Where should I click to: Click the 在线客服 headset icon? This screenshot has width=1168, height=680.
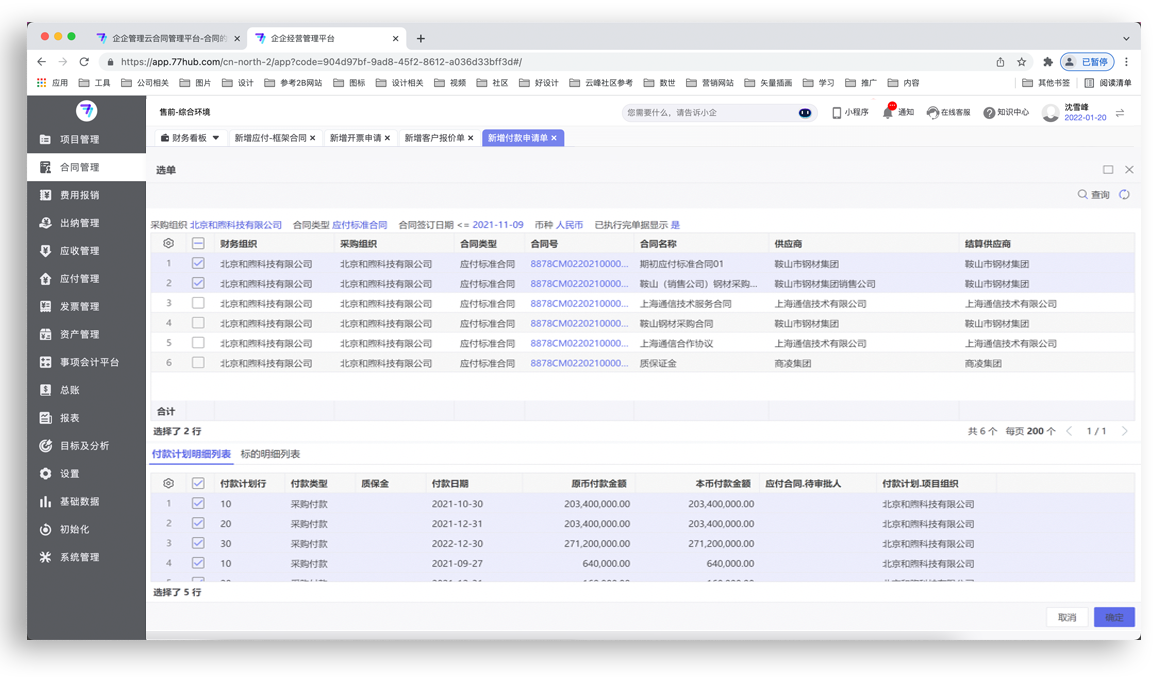(x=932, y=113)
